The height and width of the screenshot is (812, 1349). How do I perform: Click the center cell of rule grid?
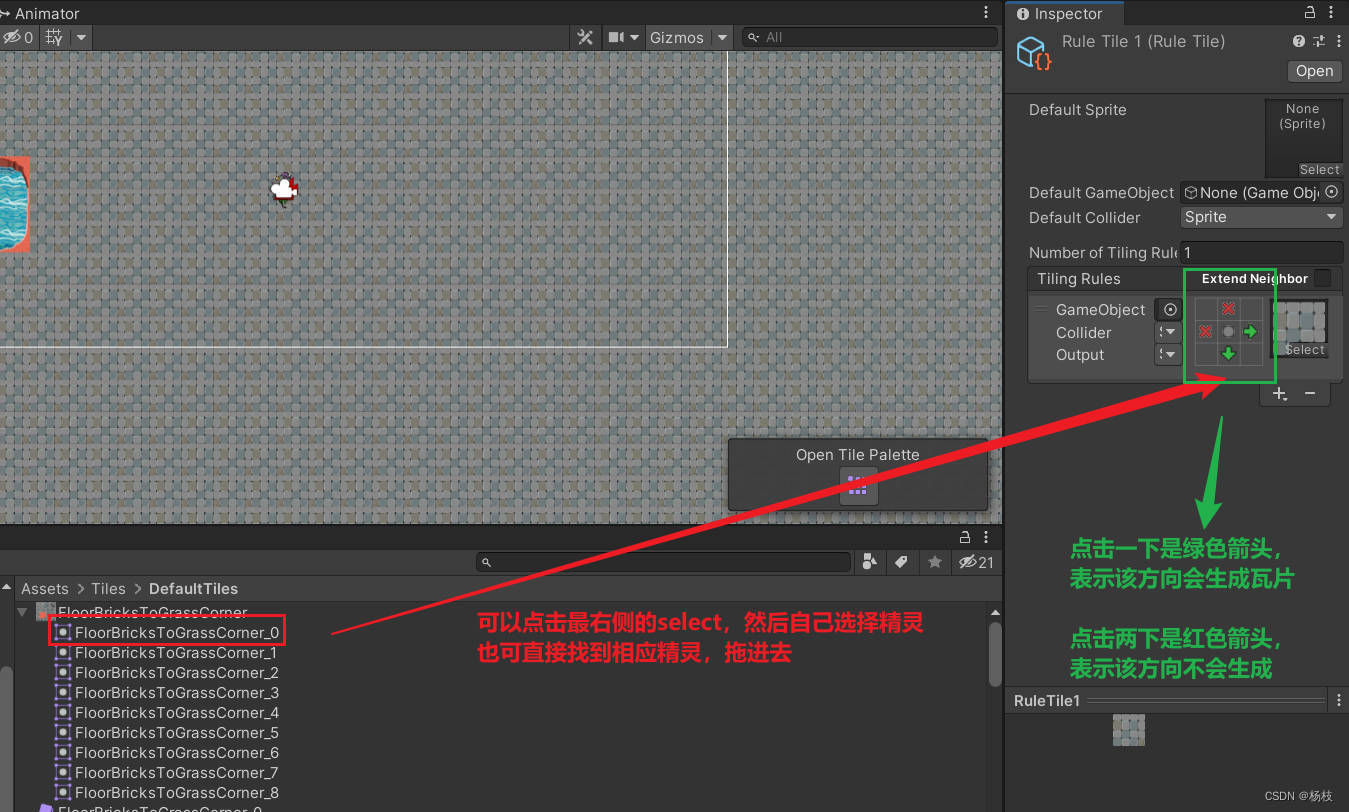1229,331
